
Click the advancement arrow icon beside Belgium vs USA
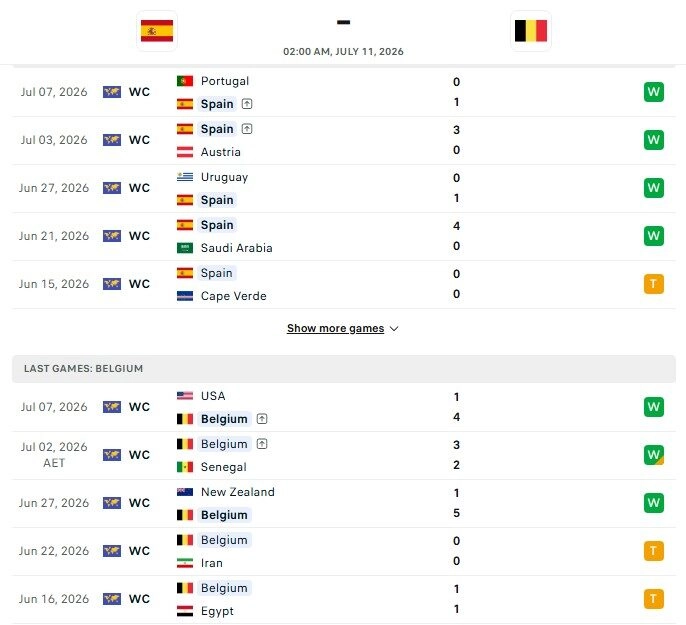tap(262, 419)
